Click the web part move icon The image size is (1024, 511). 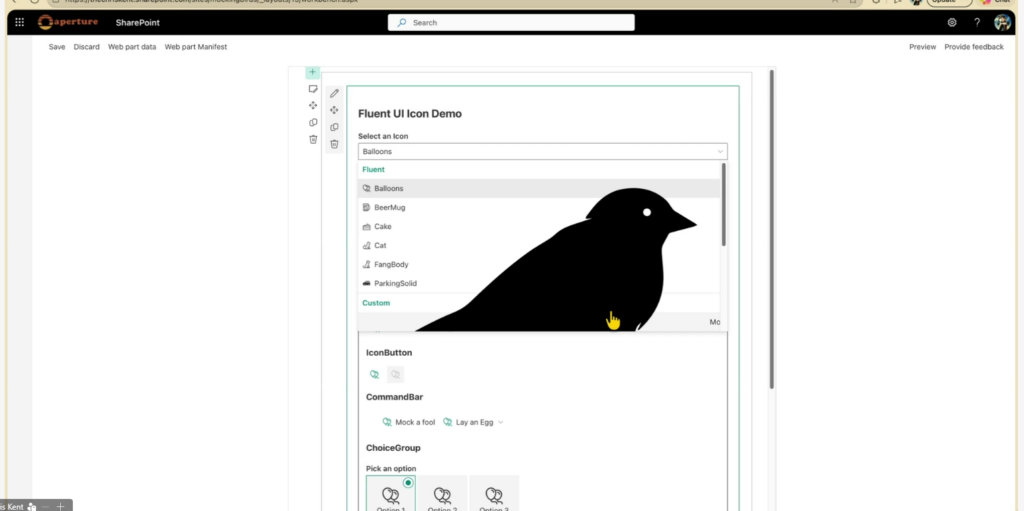[x=334, y=110]
